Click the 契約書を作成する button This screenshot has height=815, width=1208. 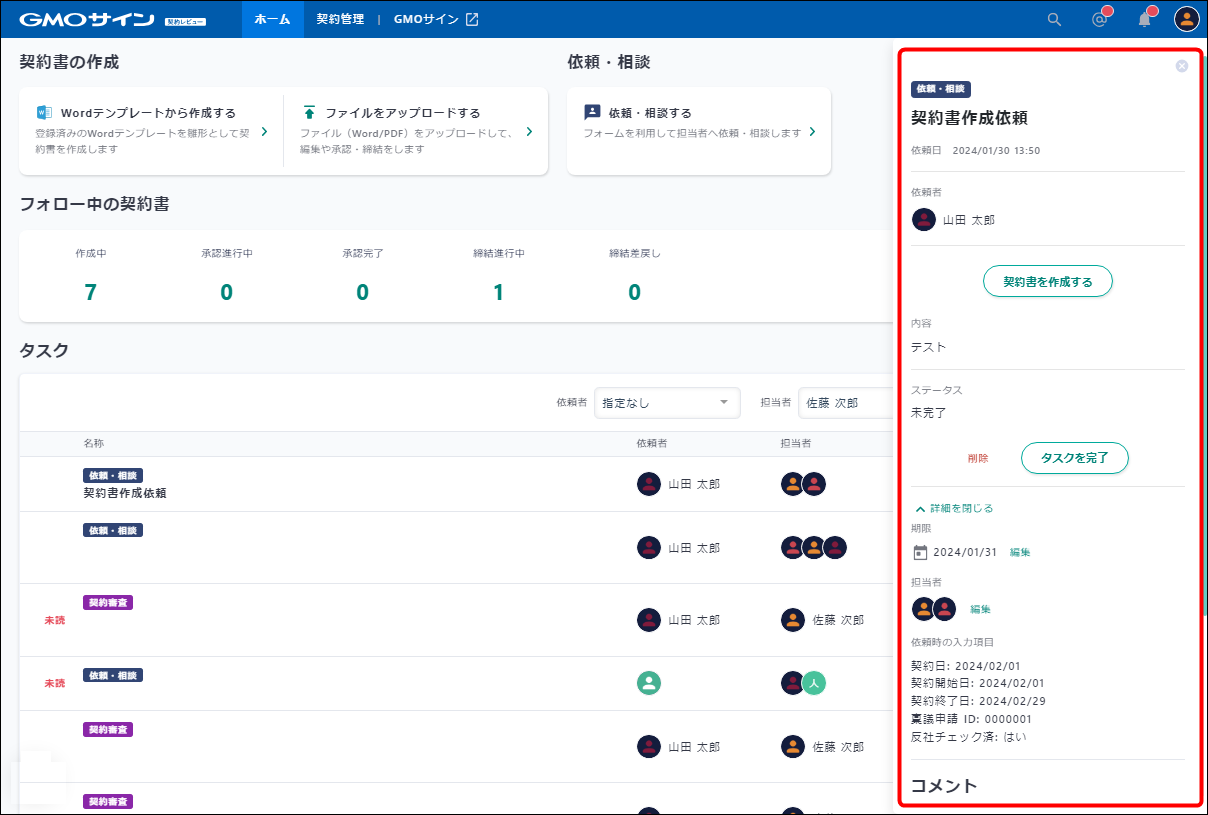point(1047,282)
